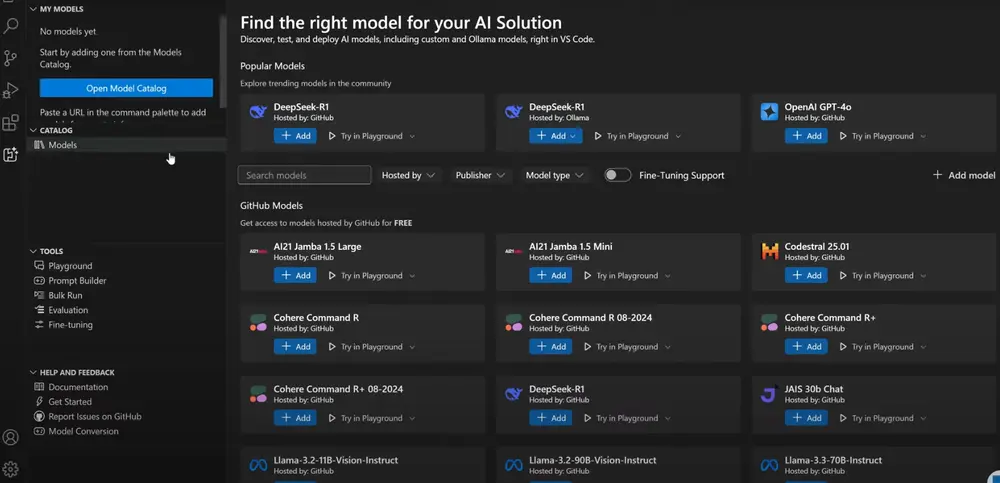
Task: Click DeepSeek-R1 logo in GitHub Models section
Action: pyautogui.click(x=513, y=394)
